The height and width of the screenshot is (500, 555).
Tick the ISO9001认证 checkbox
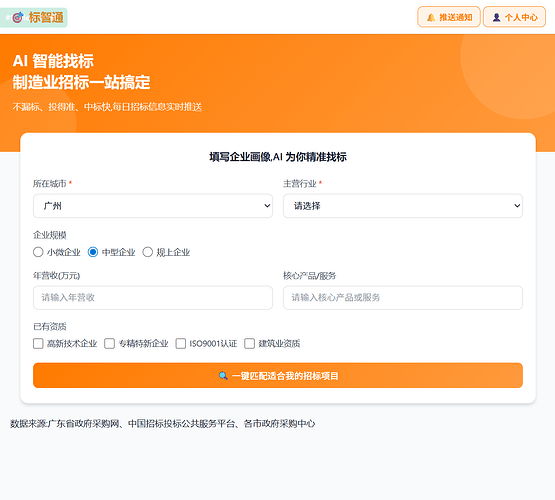(x=181, y=344)
